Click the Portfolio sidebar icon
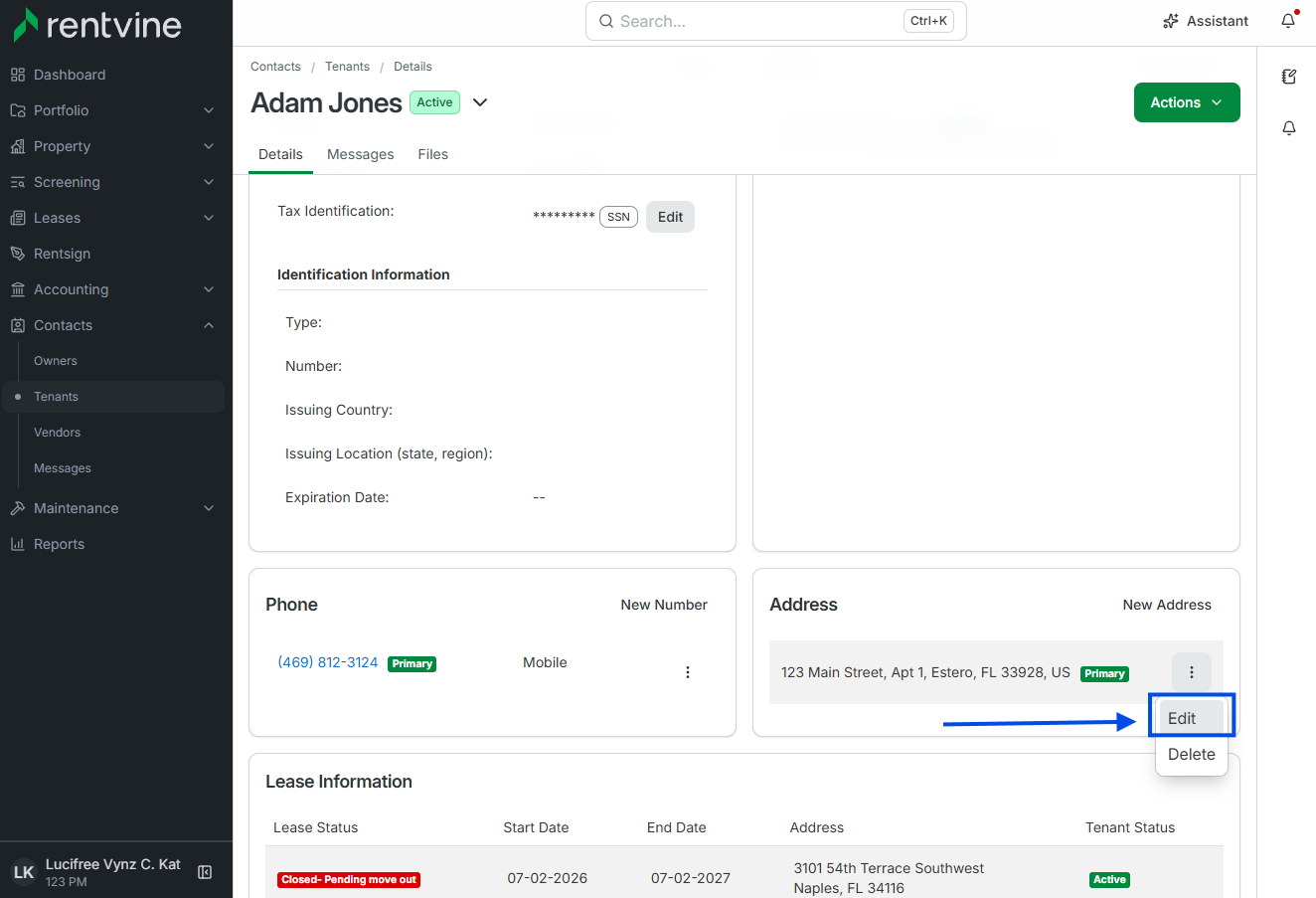1316x898 pixels. pos(18,110)
